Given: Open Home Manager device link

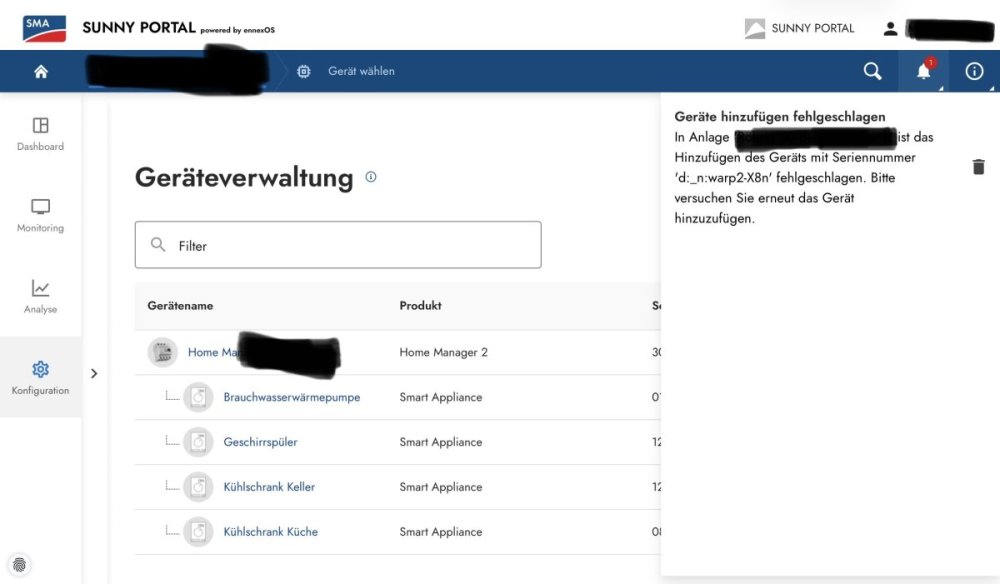Looking at the screenshot, I should [x=212, y=352].
